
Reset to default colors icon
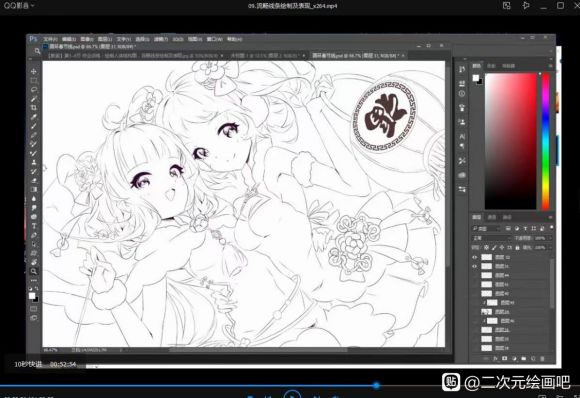point(30,289)
